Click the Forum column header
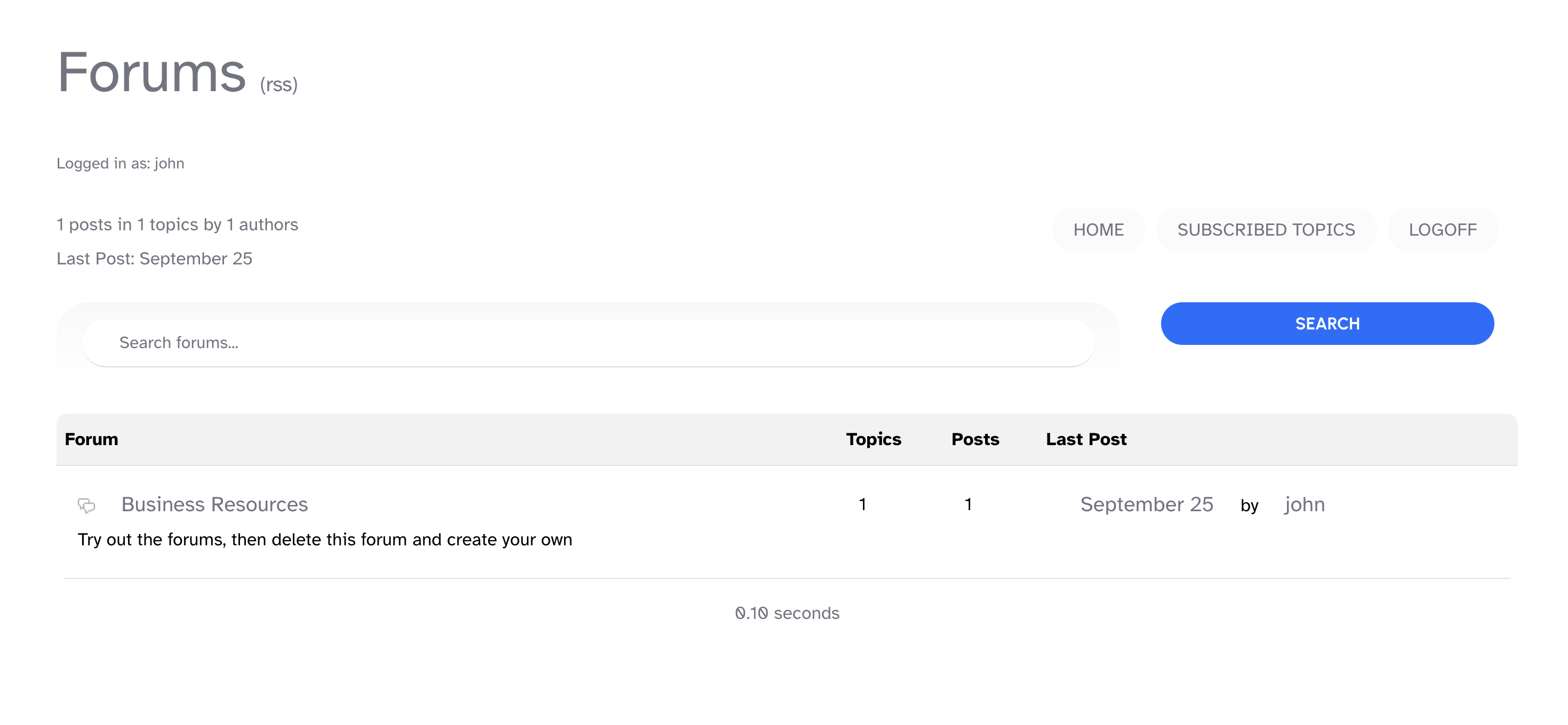 coord(91,439)
